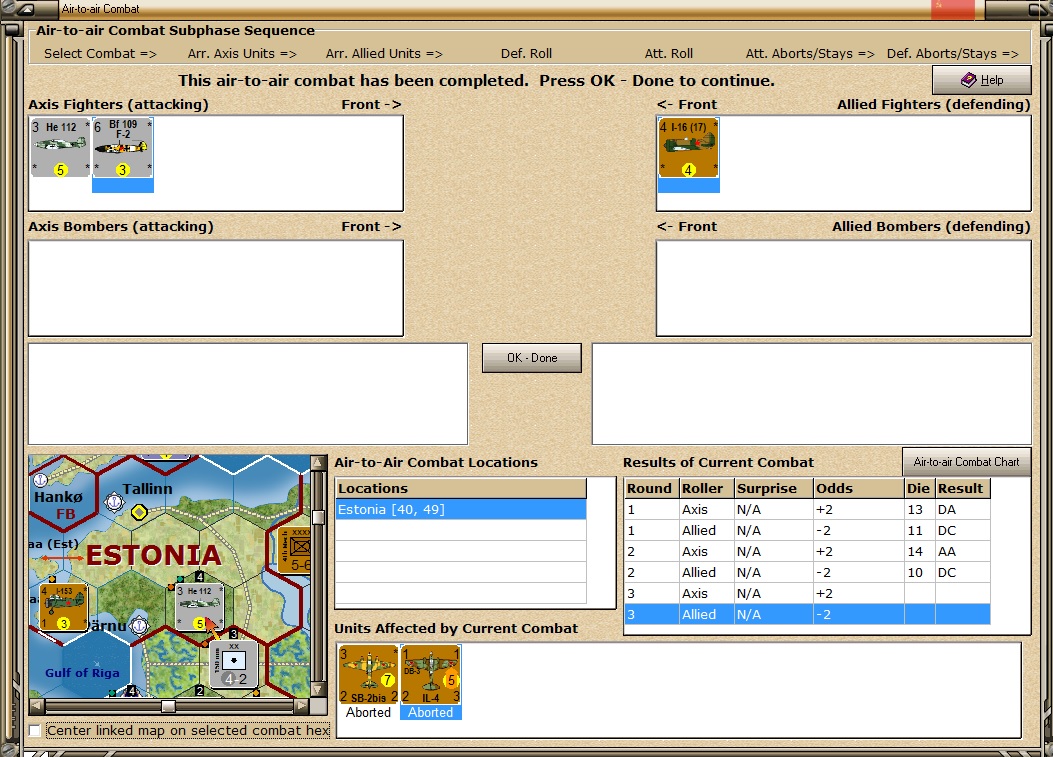1053x757 pixels.
Task: Click the Tallinn yellow city marker
Action: tap(139, 513)
